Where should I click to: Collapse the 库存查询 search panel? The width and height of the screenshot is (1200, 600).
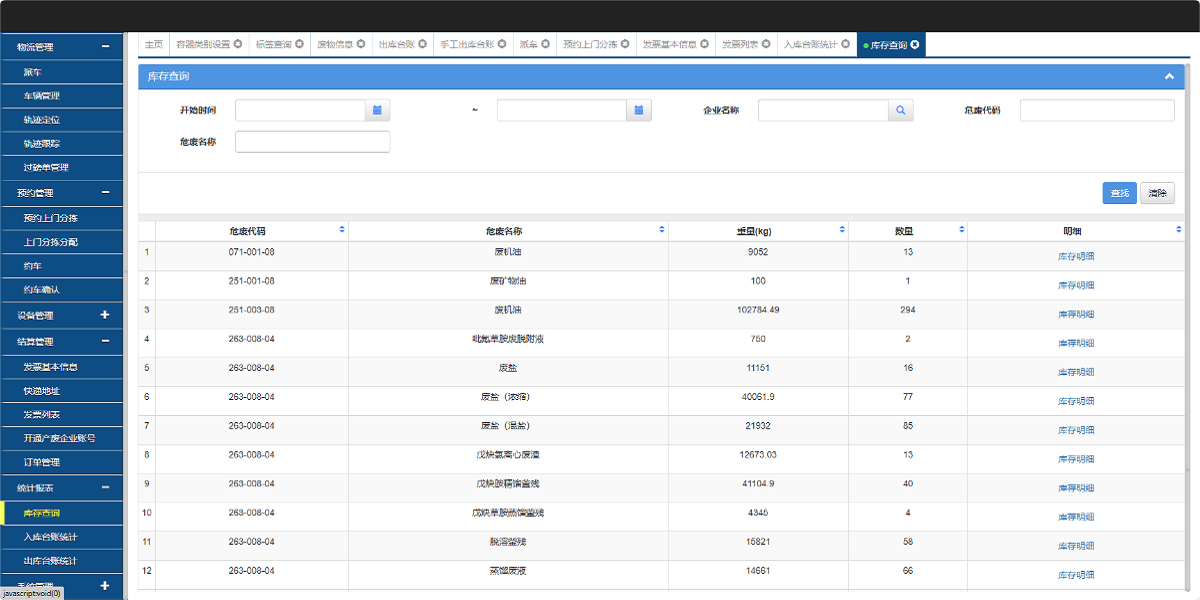[x=1169, y=76]
